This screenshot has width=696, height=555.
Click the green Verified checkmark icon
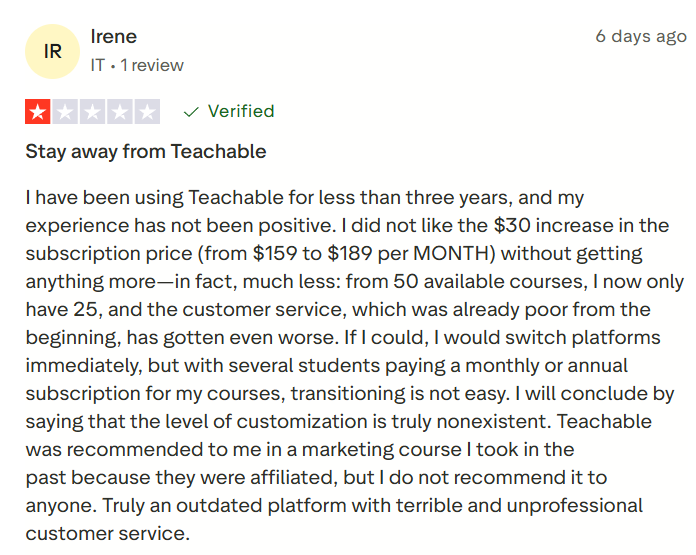pyautogui.click(x=191, y=112)
